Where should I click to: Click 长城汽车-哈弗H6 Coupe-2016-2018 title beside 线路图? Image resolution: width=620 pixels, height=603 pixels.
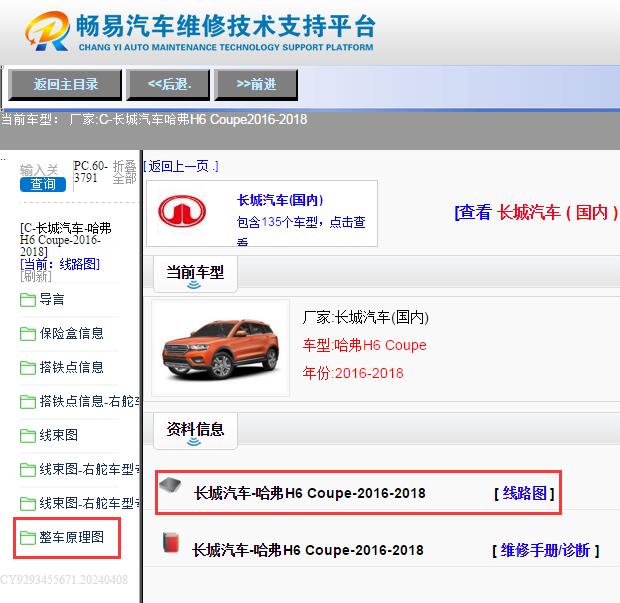(x=310, y=493)
